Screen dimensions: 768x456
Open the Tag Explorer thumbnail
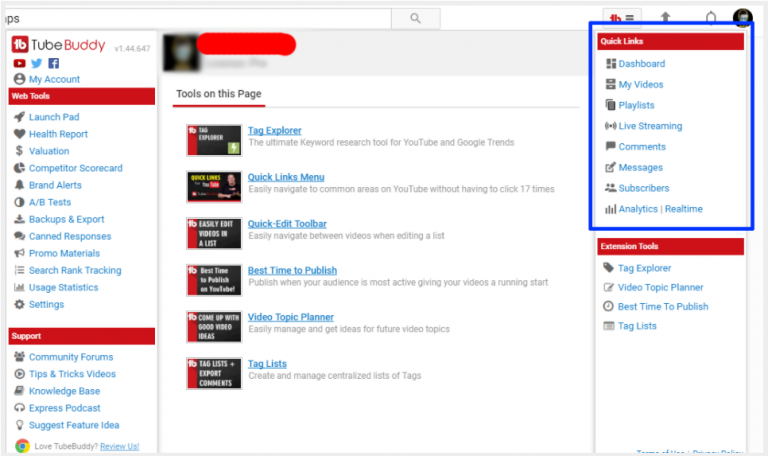pos(214,140)
